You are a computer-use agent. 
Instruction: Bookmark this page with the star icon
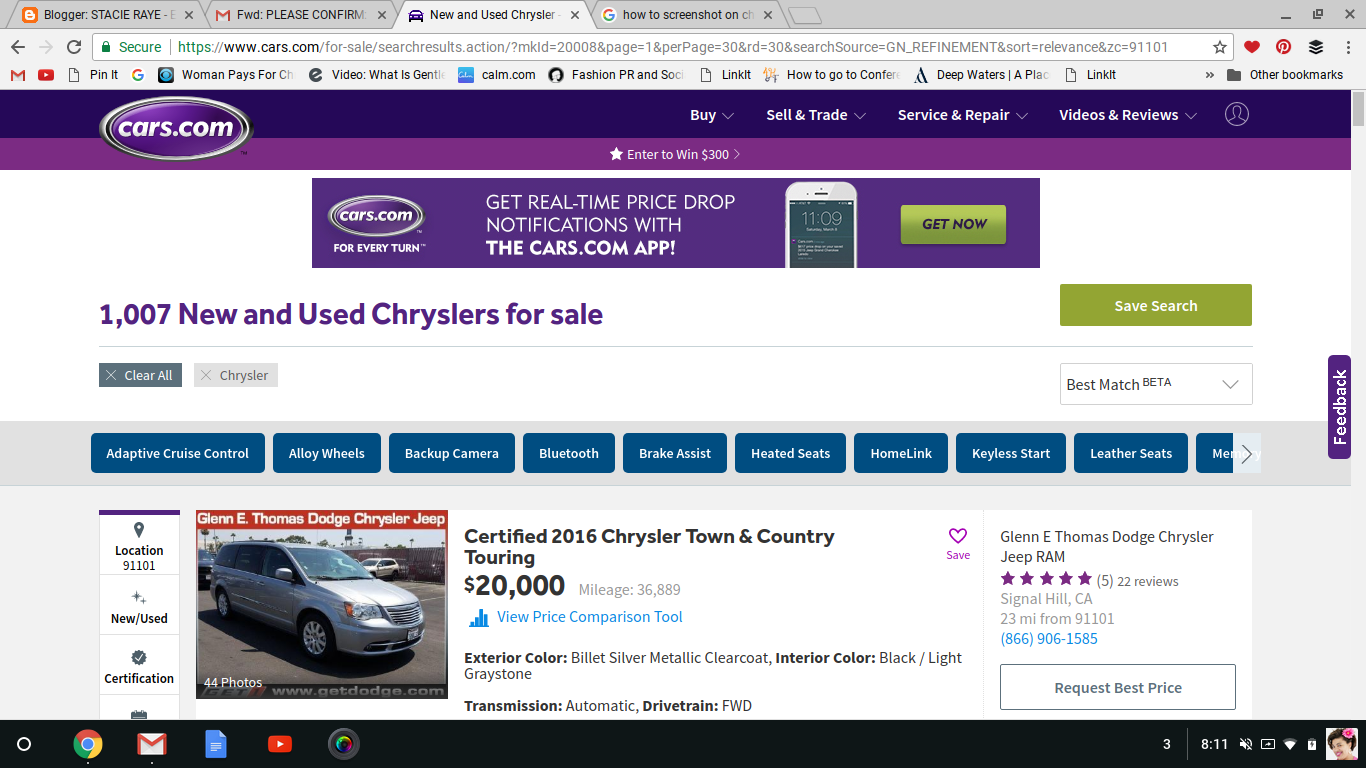pos(1220,47)
